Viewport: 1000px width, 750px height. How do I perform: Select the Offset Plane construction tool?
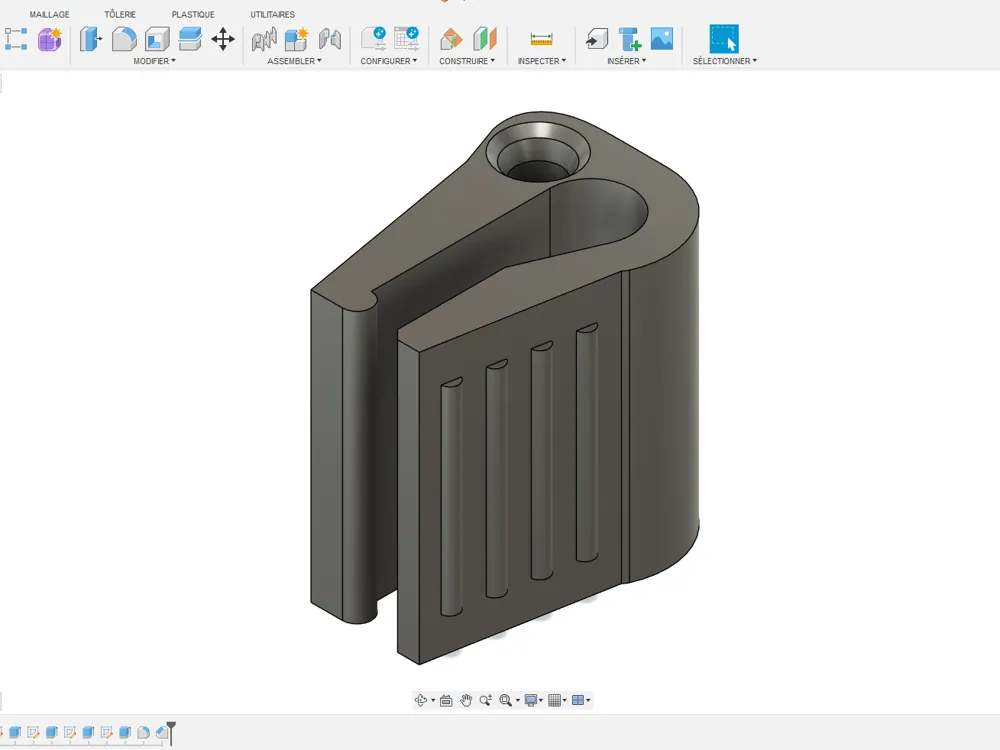pos(452,40)
